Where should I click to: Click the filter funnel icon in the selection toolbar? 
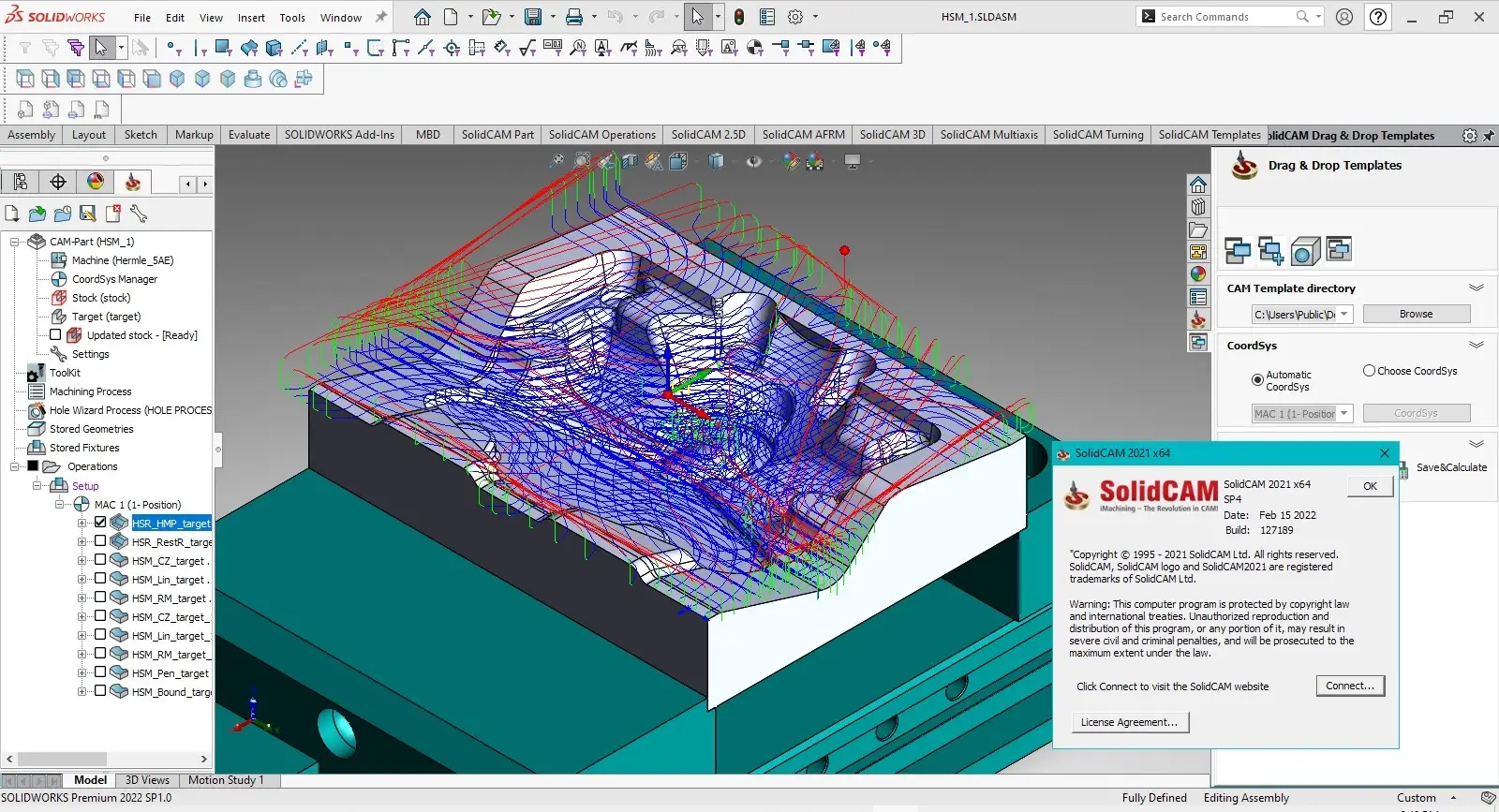(x=25, y=48)
